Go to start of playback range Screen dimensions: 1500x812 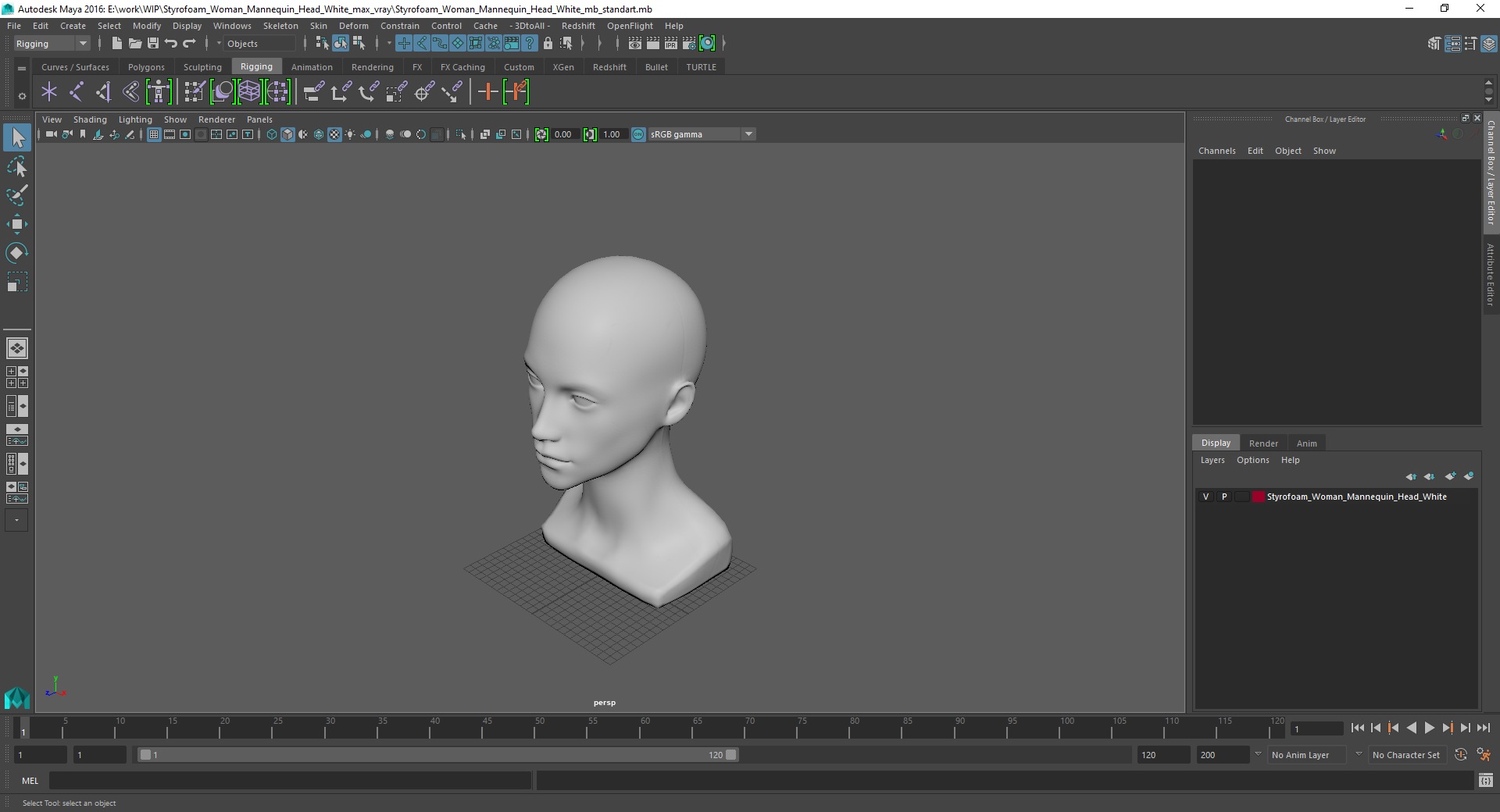[1357, 728]
